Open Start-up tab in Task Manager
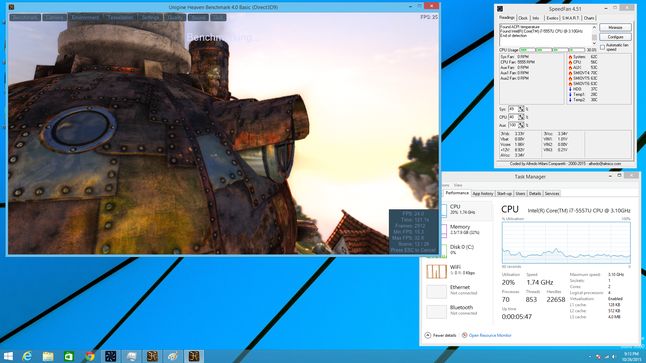This screenshot has width=646, height=363. pyautogui.click(x=504, y=193)
